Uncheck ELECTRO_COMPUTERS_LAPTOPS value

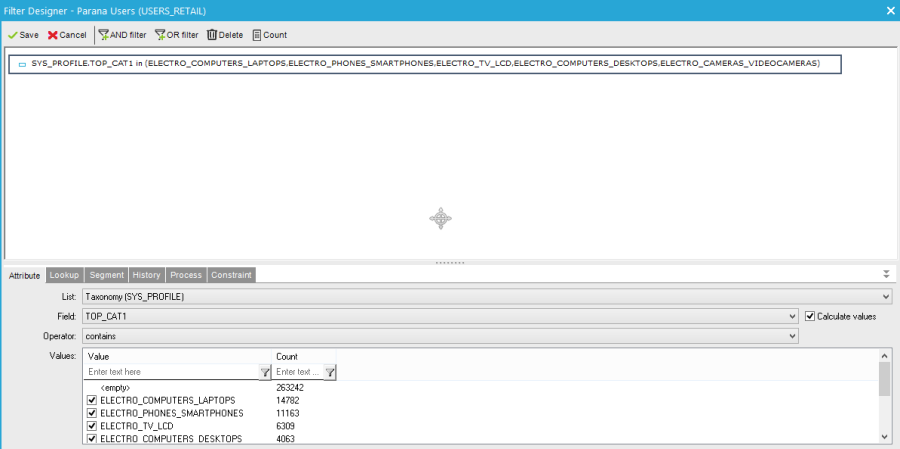(93, 400)
